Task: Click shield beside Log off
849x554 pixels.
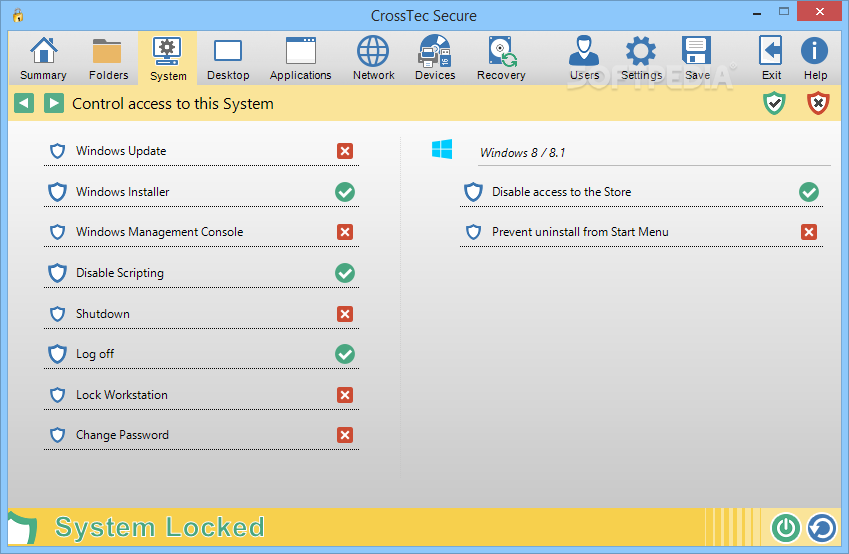Action: 57,354
